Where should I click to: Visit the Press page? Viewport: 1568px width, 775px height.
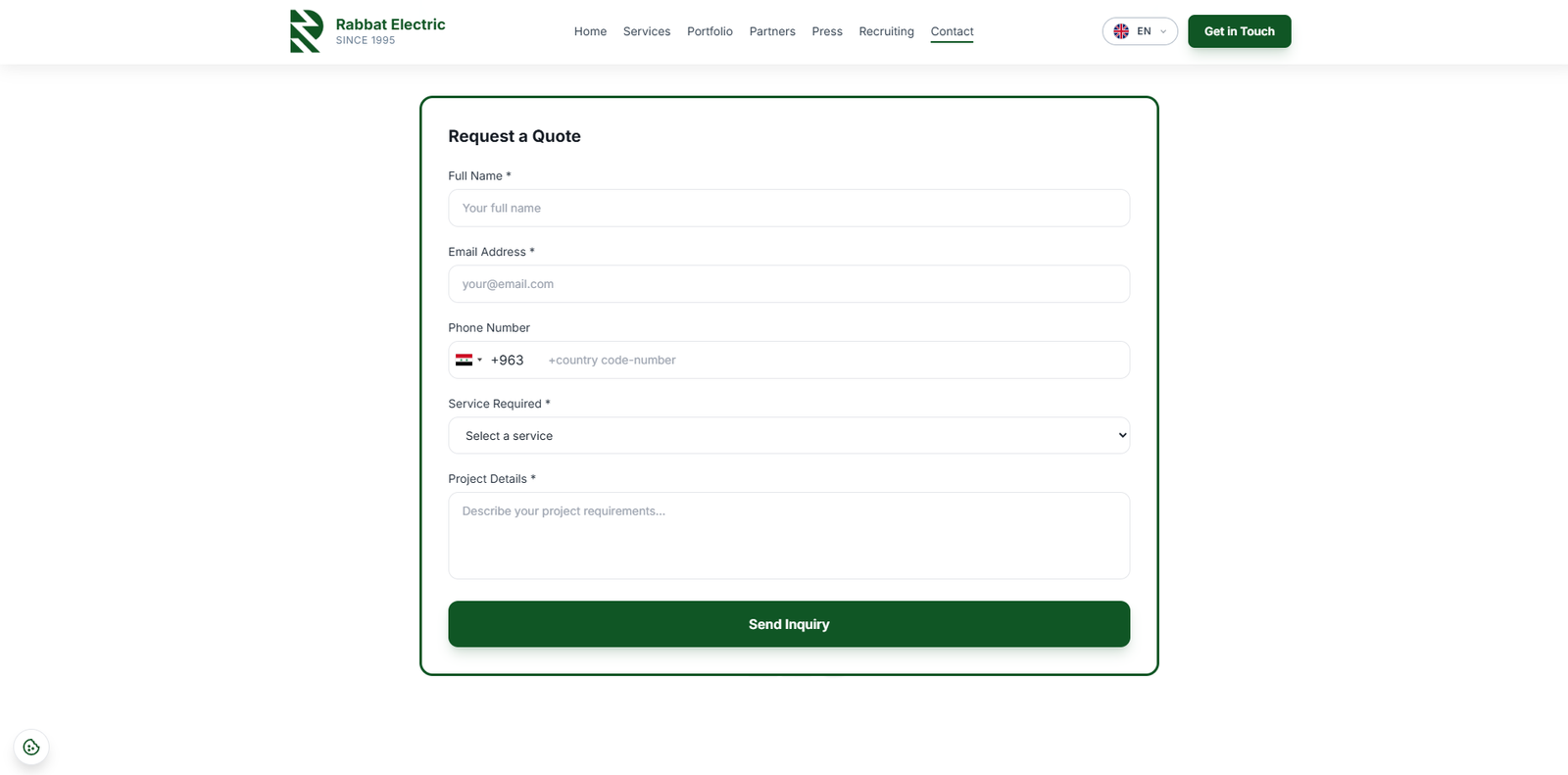[x=827, y=31]
